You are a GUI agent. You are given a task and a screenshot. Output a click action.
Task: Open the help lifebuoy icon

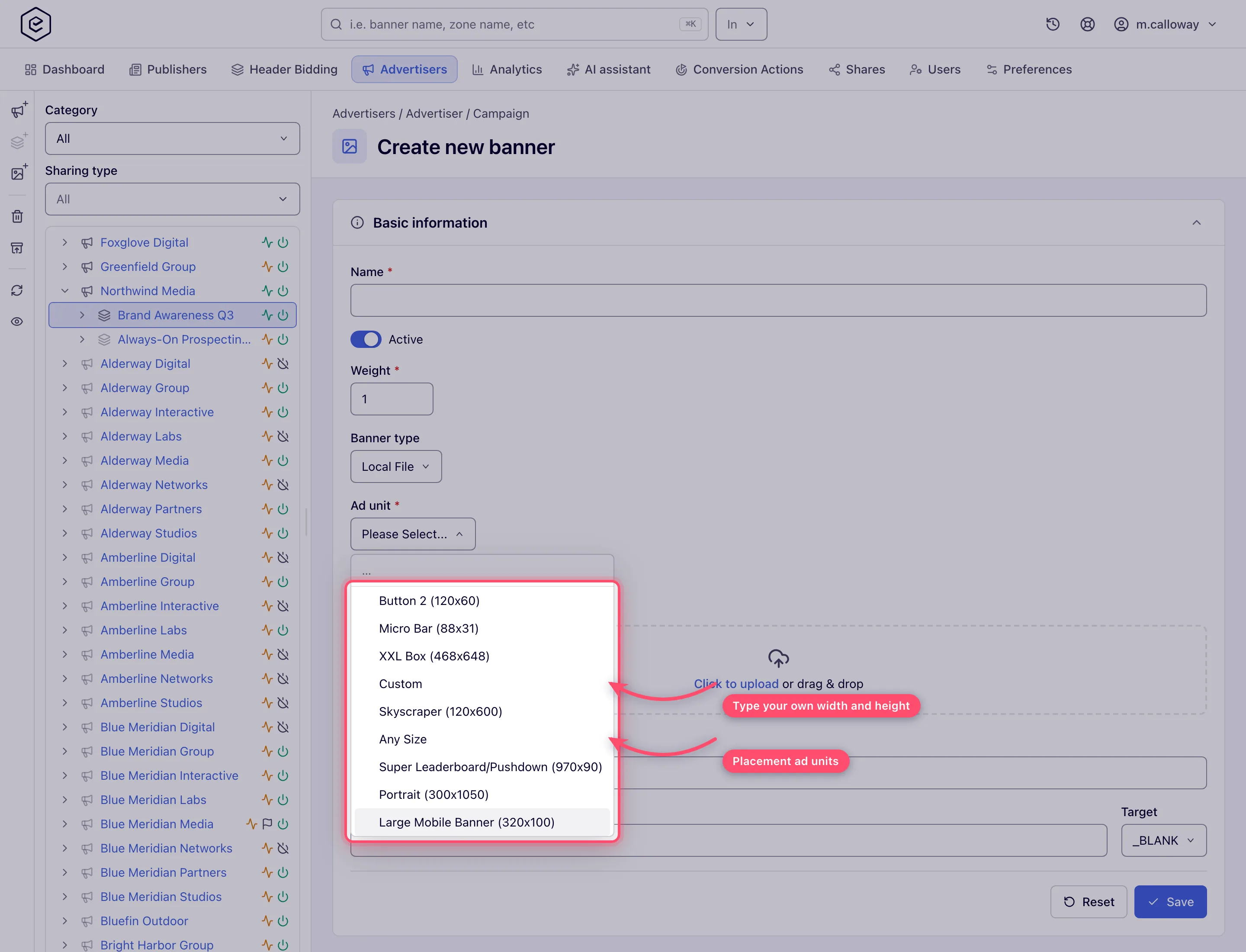(1087, 24)
